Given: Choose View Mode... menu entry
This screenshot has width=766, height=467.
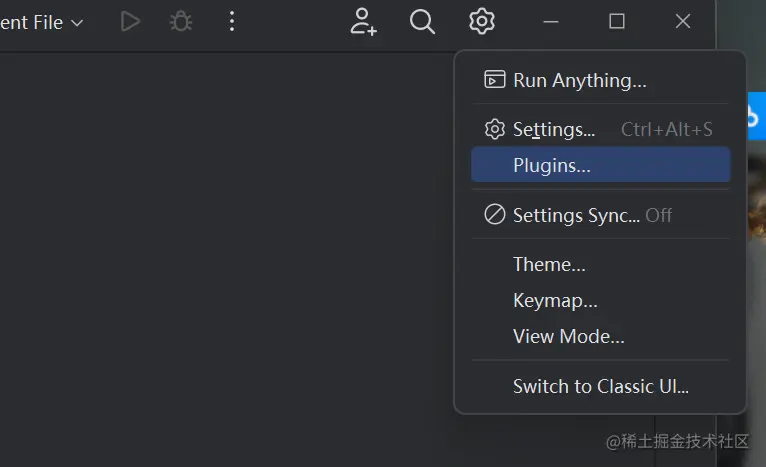Looking at the screenshot, I should tap(568, 336).
